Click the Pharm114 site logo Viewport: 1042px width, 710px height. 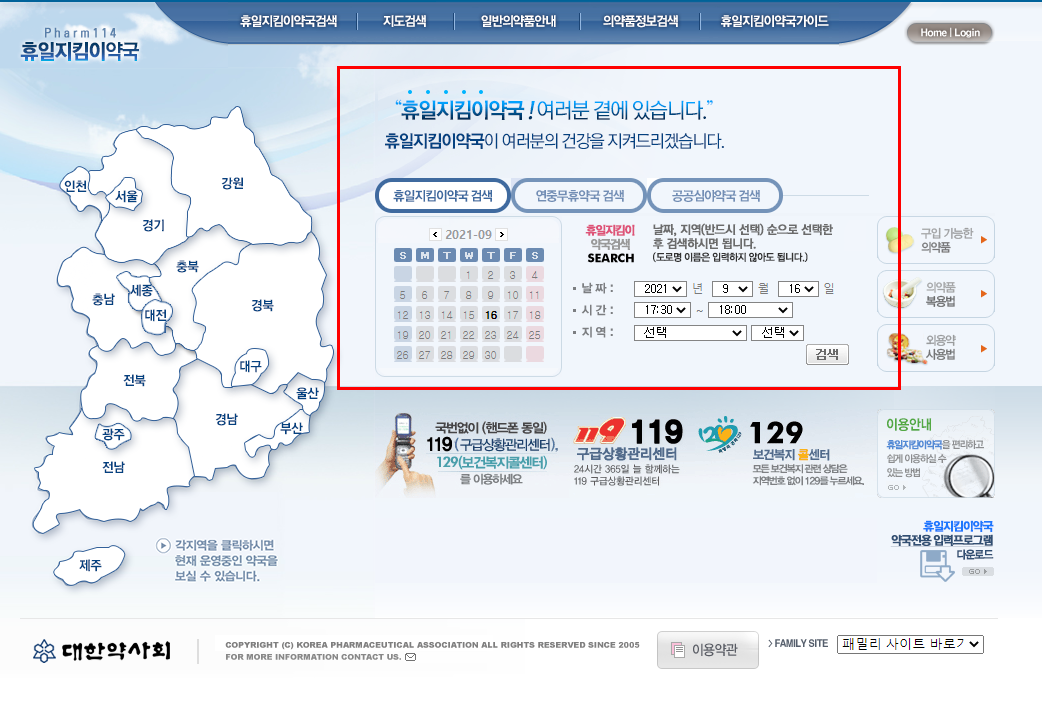pyautogui.click(x=80, y=44)
